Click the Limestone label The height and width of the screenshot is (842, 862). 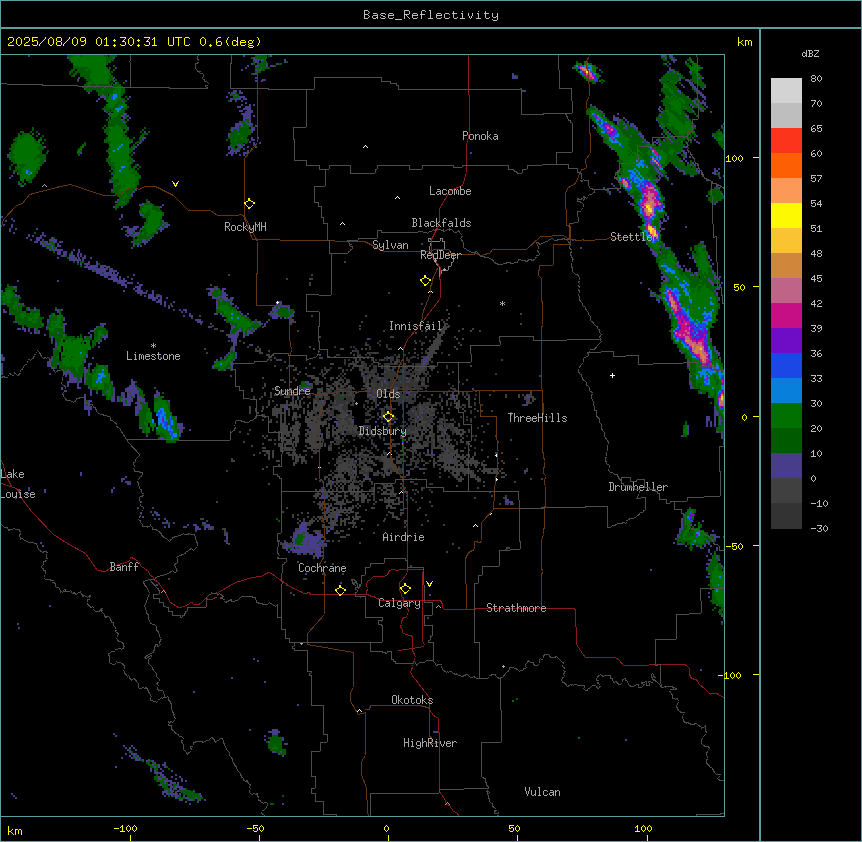point(153,356)
